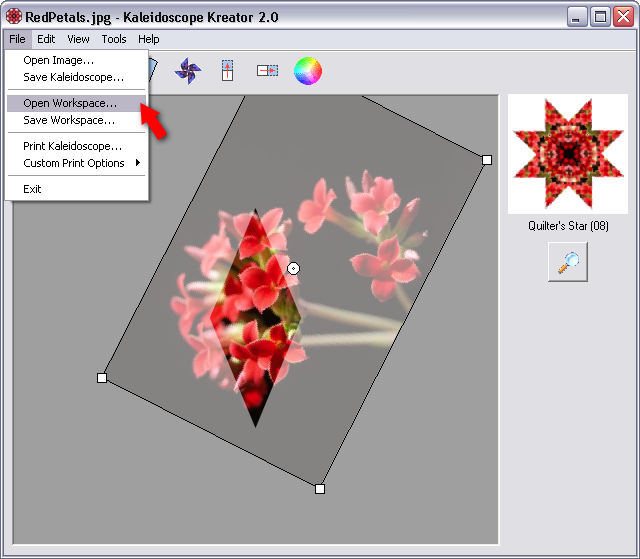Minimize the Kaleidoscope Kreator window
The height and width of the screenshot is (559, 640).
coord(576,17)
